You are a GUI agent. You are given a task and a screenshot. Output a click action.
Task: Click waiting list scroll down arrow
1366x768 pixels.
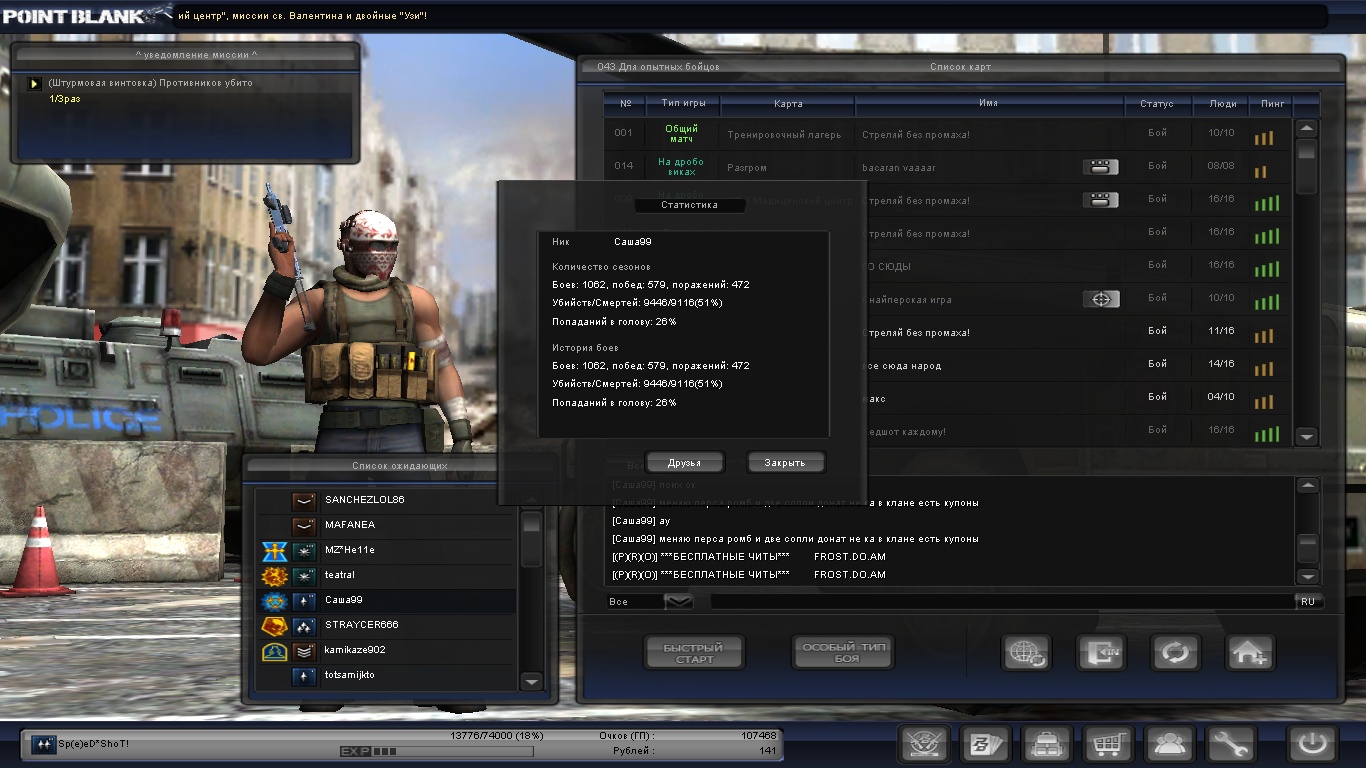click(532, 681)
